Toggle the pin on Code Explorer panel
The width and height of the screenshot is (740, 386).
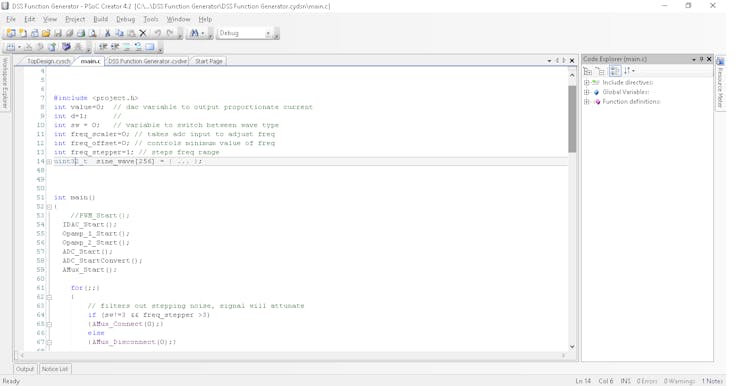(x=701, y=59)
